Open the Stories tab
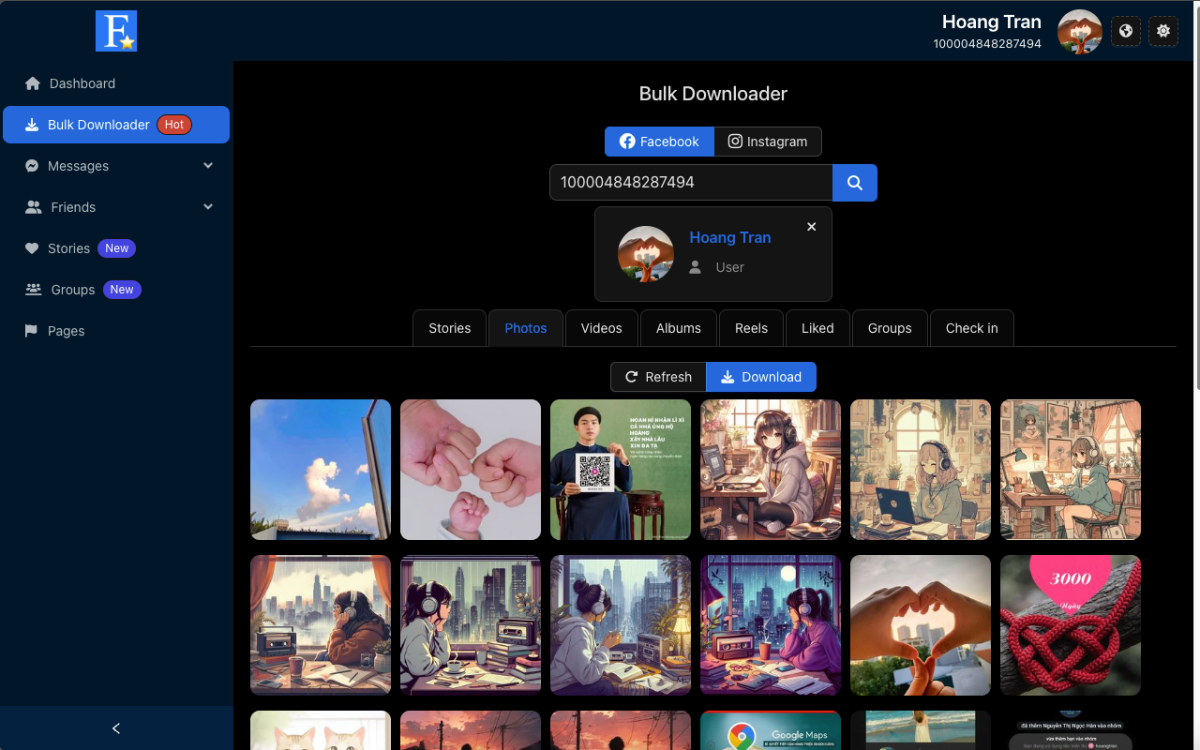The height and width of the screenshot is (750, 1200). pyautogui.click(x=450, y=328)
